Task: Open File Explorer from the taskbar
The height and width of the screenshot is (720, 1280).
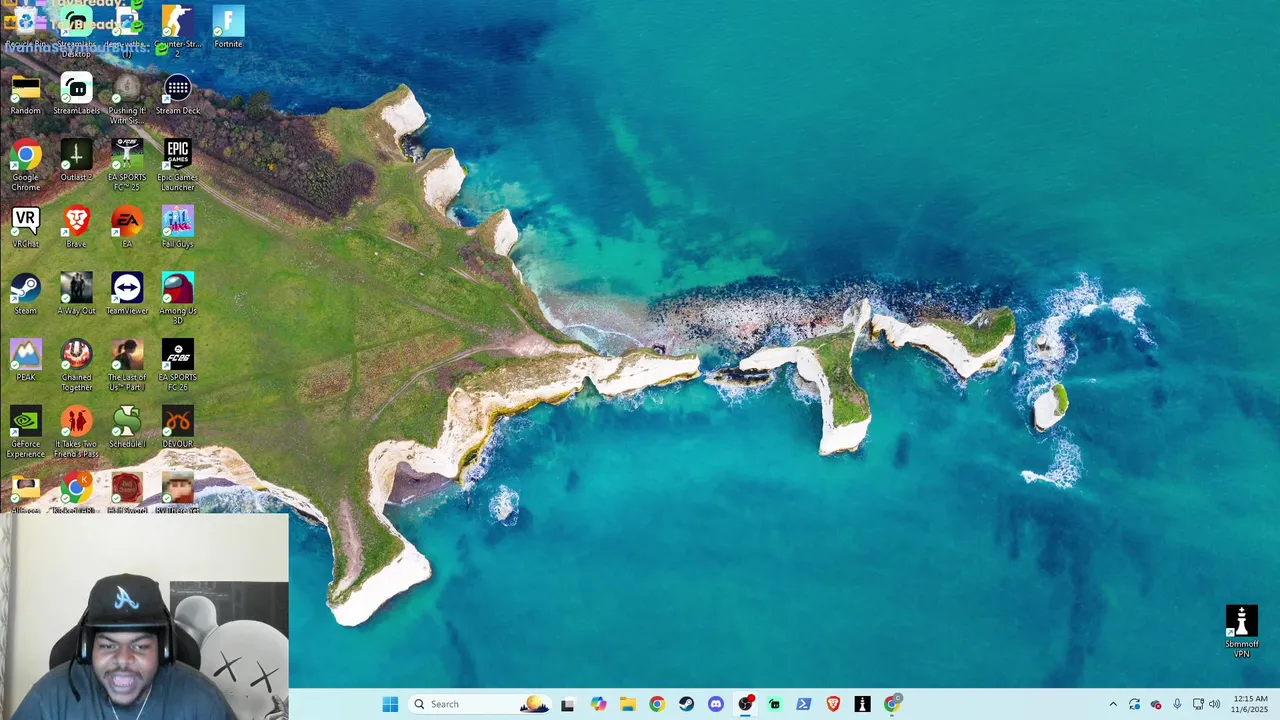Action: (x=627, y=704)
